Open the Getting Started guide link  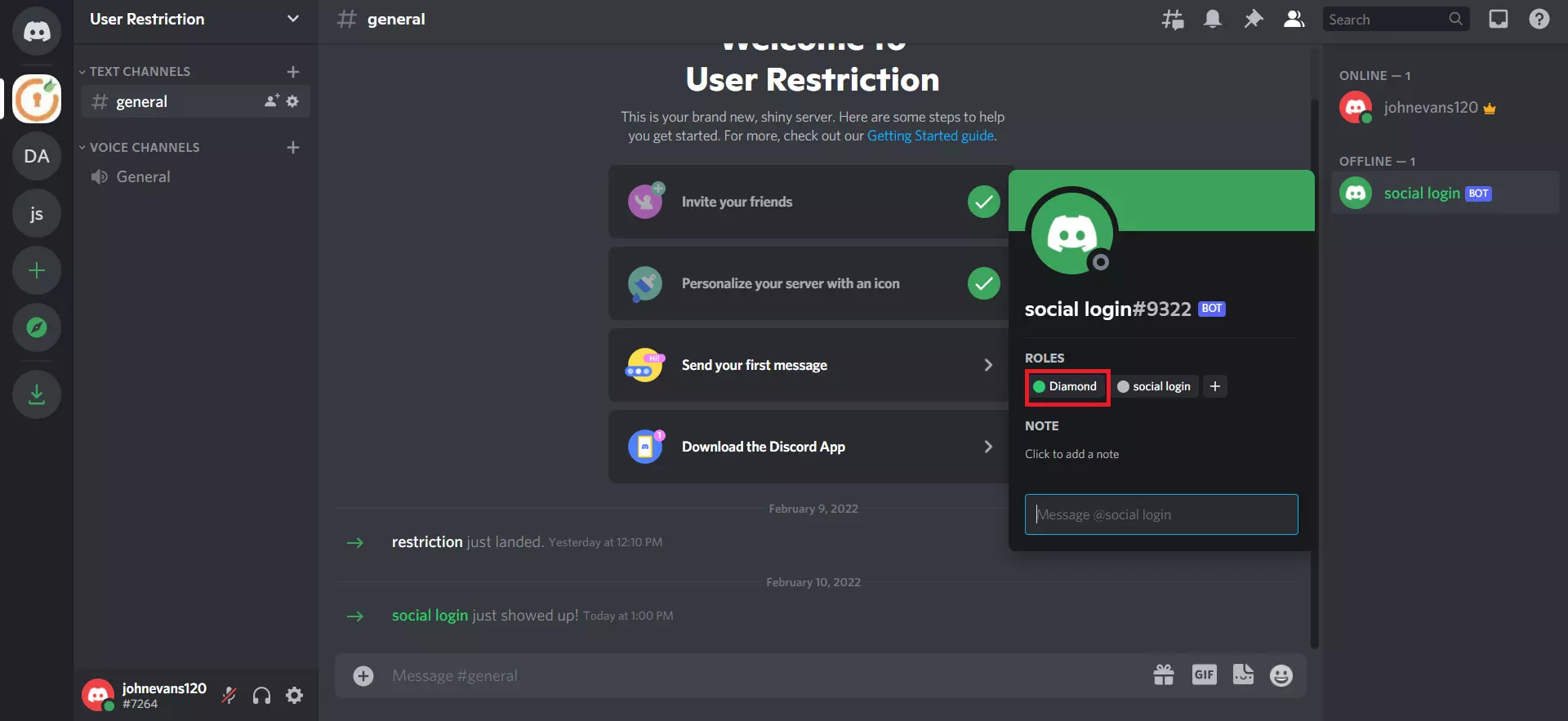(930, 136)
